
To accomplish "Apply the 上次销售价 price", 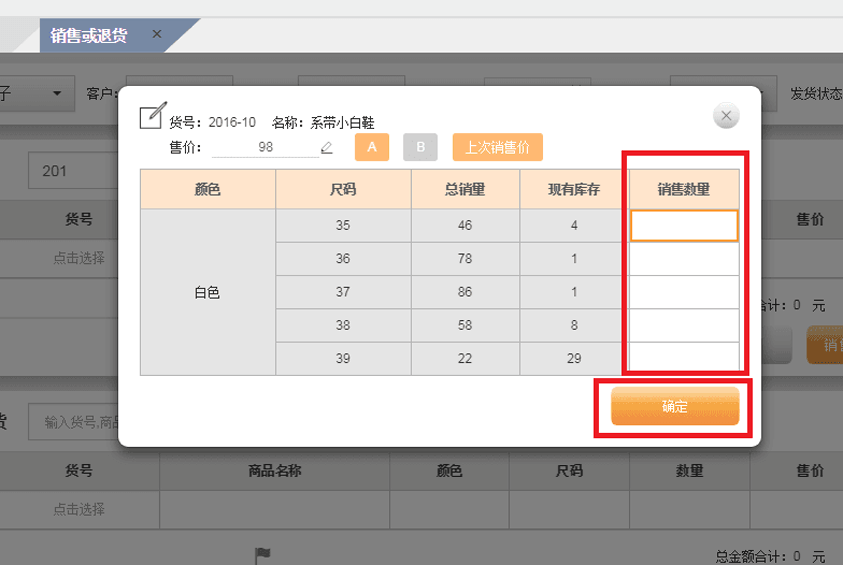I will pos(497,148).
